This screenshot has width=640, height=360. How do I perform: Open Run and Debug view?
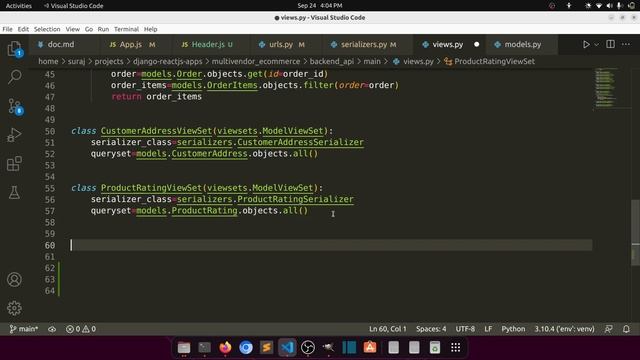14,135
